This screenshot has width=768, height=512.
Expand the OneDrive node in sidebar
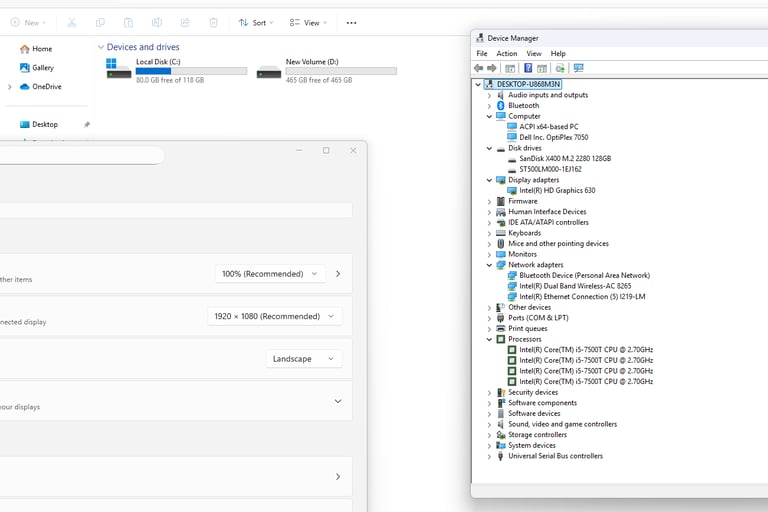tap(10, 87)
